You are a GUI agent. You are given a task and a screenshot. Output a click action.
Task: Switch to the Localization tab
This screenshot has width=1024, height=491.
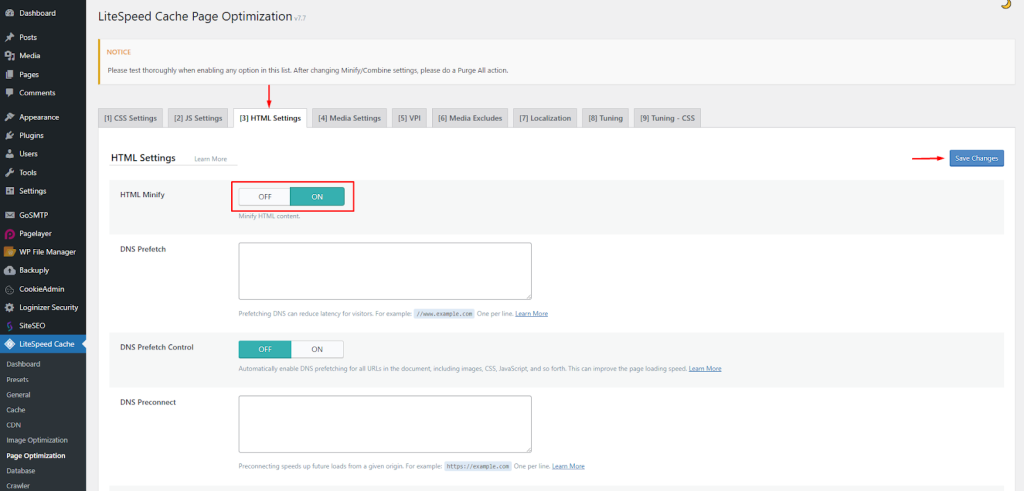coord(545,118)
